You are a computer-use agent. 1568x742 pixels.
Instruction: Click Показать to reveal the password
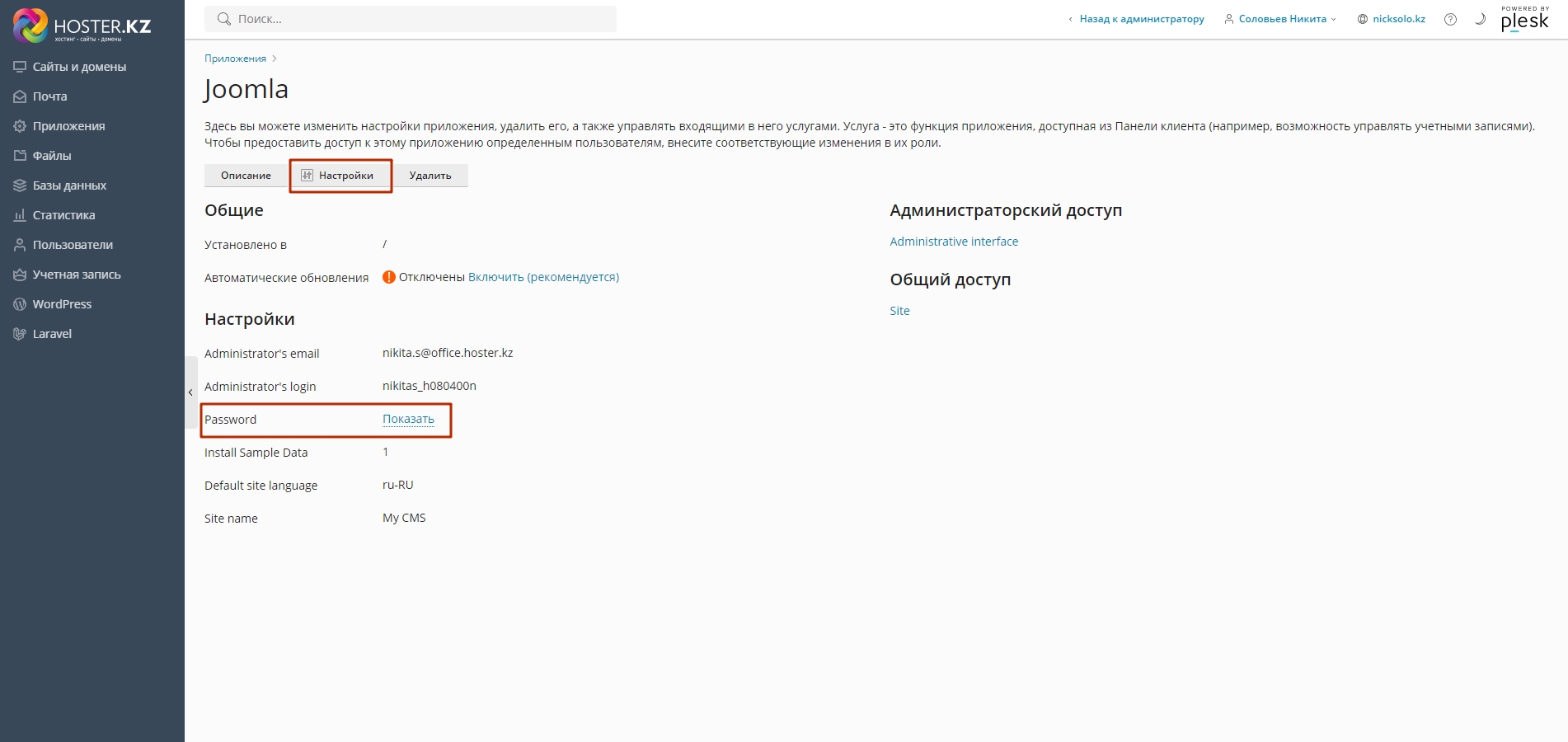pos(408,419)
